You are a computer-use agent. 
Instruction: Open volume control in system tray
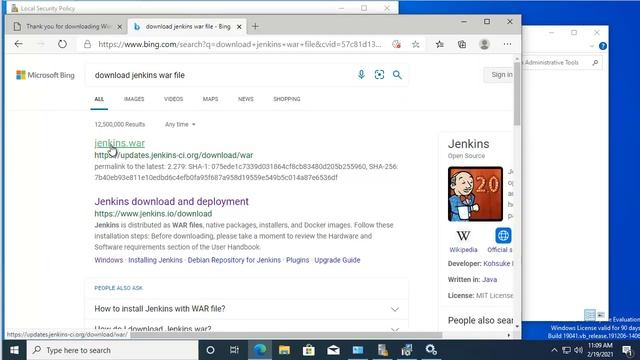[578, 350]
